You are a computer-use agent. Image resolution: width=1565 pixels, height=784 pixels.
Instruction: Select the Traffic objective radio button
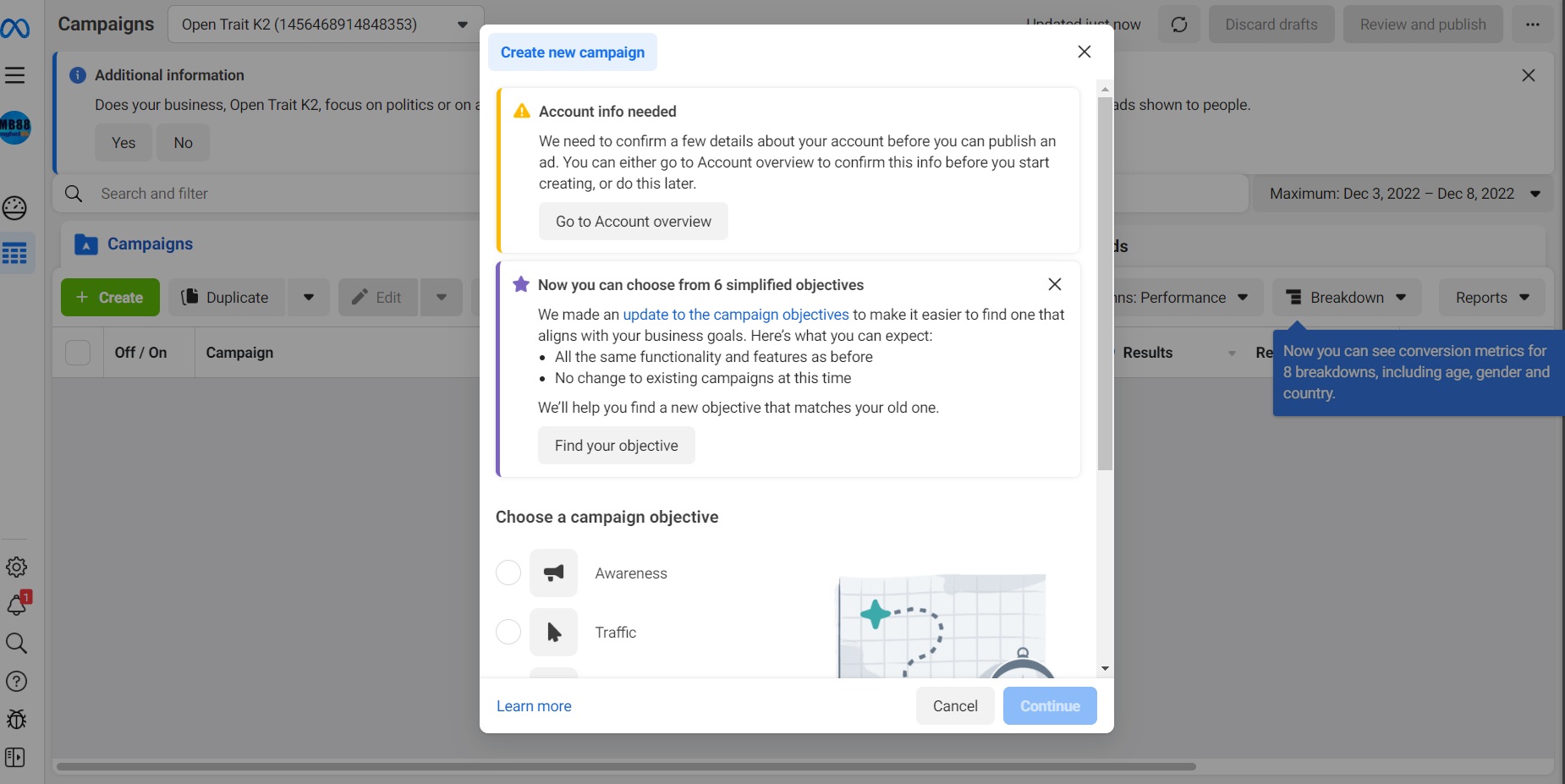click(x=508, y=632)
